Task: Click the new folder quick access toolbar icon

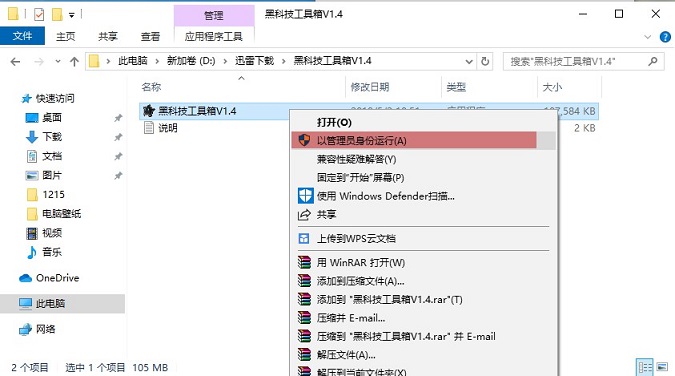Action: (57, 15)
